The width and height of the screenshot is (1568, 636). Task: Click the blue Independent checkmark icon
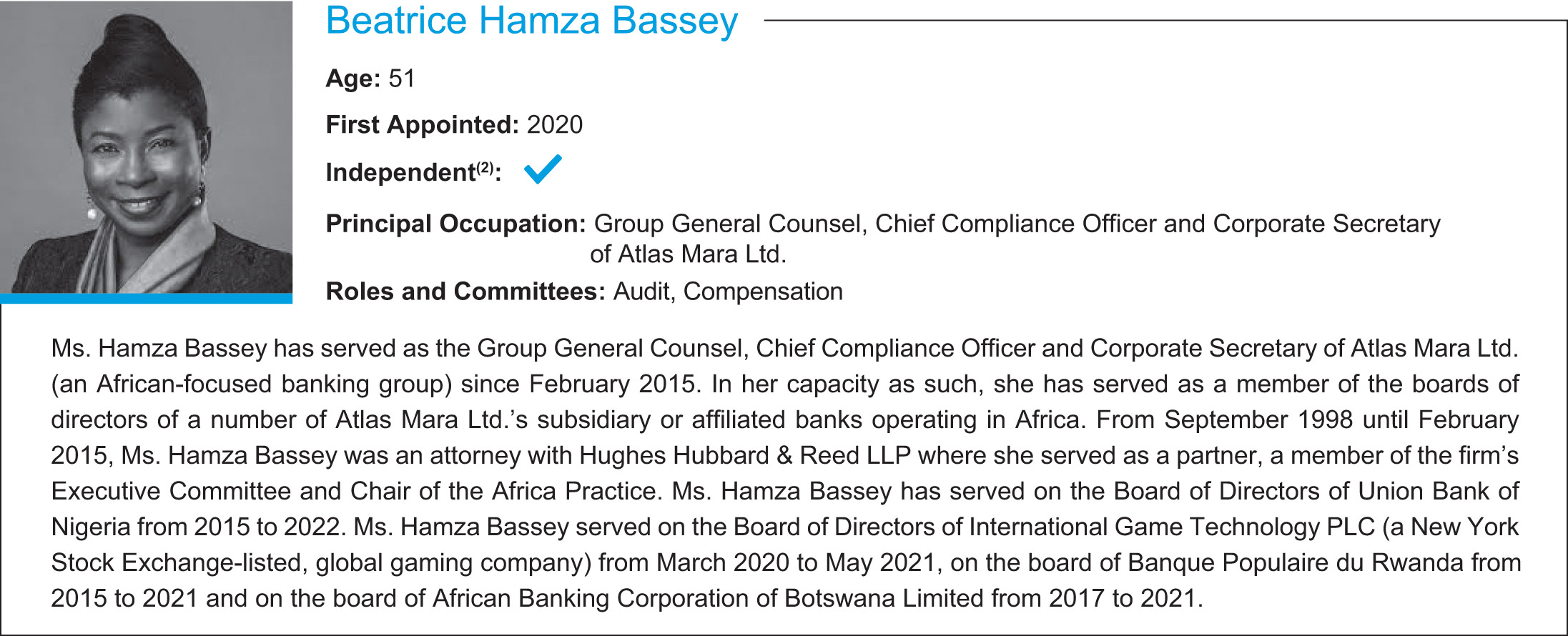coord(543,170)
